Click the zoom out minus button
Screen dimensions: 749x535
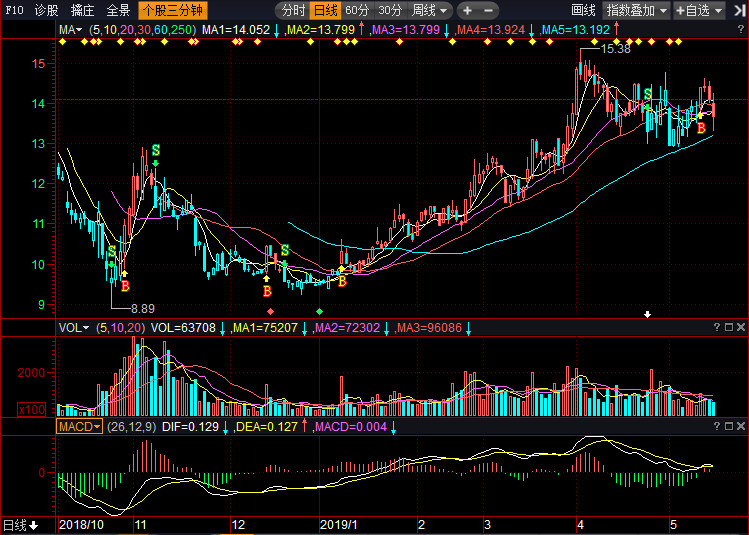[488, 10]
